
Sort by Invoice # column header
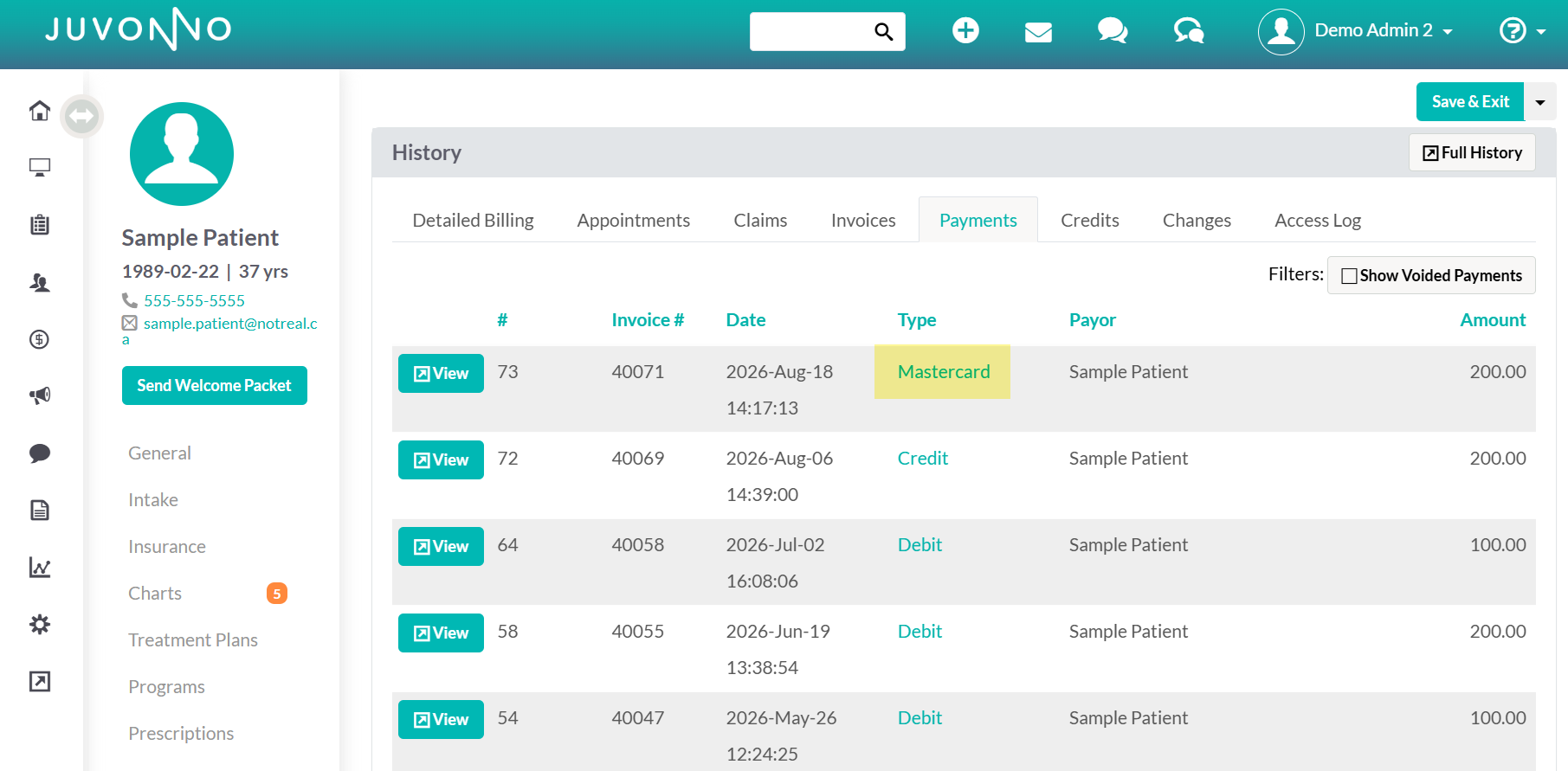pyautogui.click(x=648, y=319)
